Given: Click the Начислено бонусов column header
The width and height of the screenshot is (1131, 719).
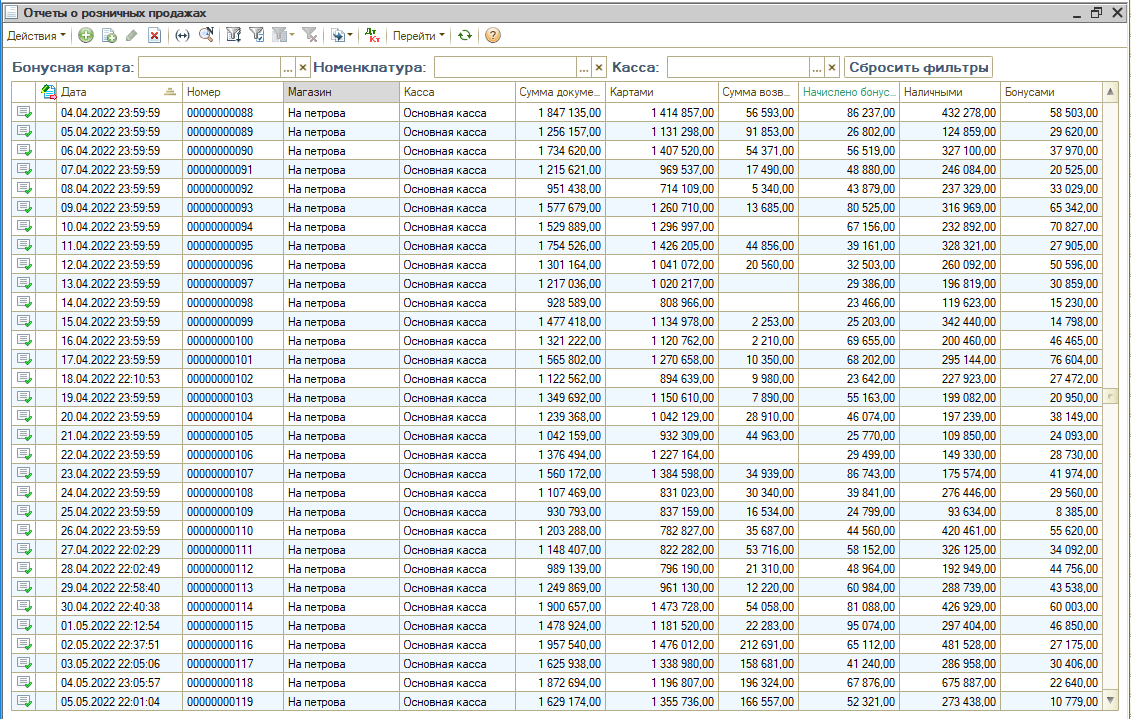Looking at the screenshot, I should point(848,92).
